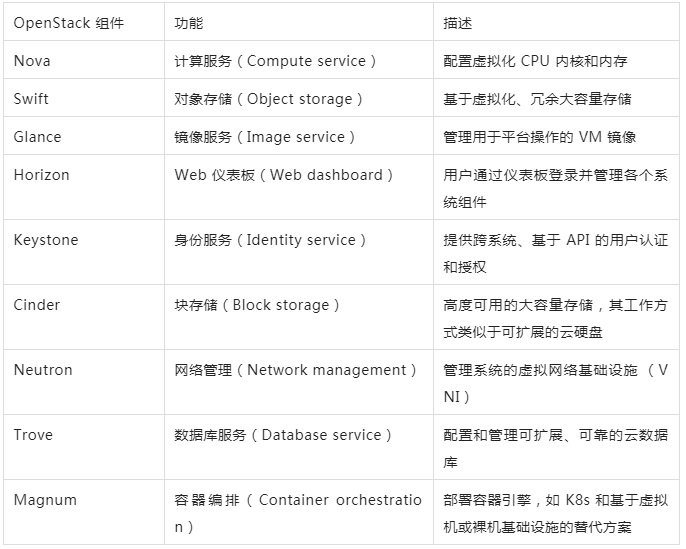Screen dimensions: 686x549
Task: Click "块存储 (Block storage)" cell
Action: point(258,305)
